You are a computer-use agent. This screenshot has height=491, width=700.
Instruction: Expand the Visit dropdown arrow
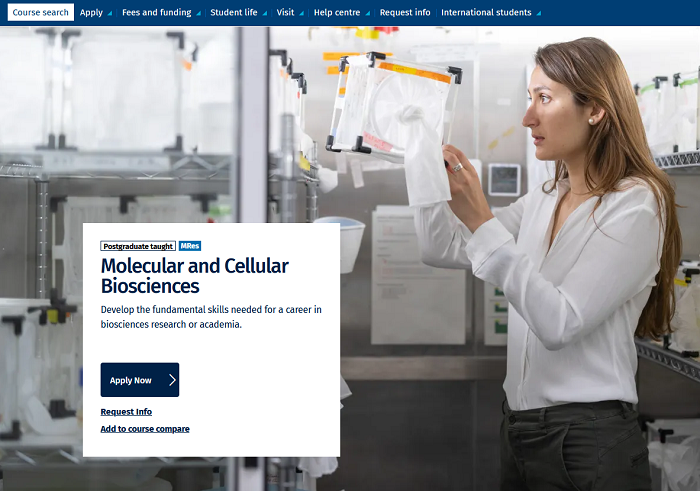[301, 13]
